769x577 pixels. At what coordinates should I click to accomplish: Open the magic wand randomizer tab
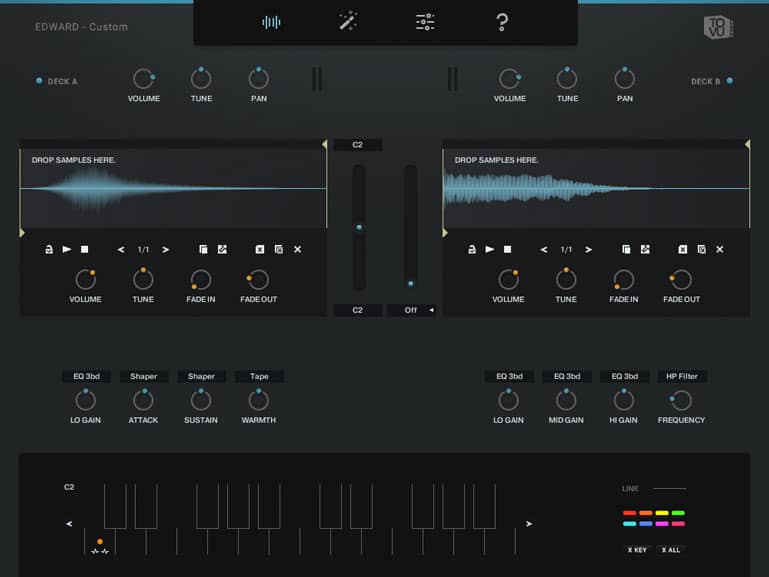348,22
